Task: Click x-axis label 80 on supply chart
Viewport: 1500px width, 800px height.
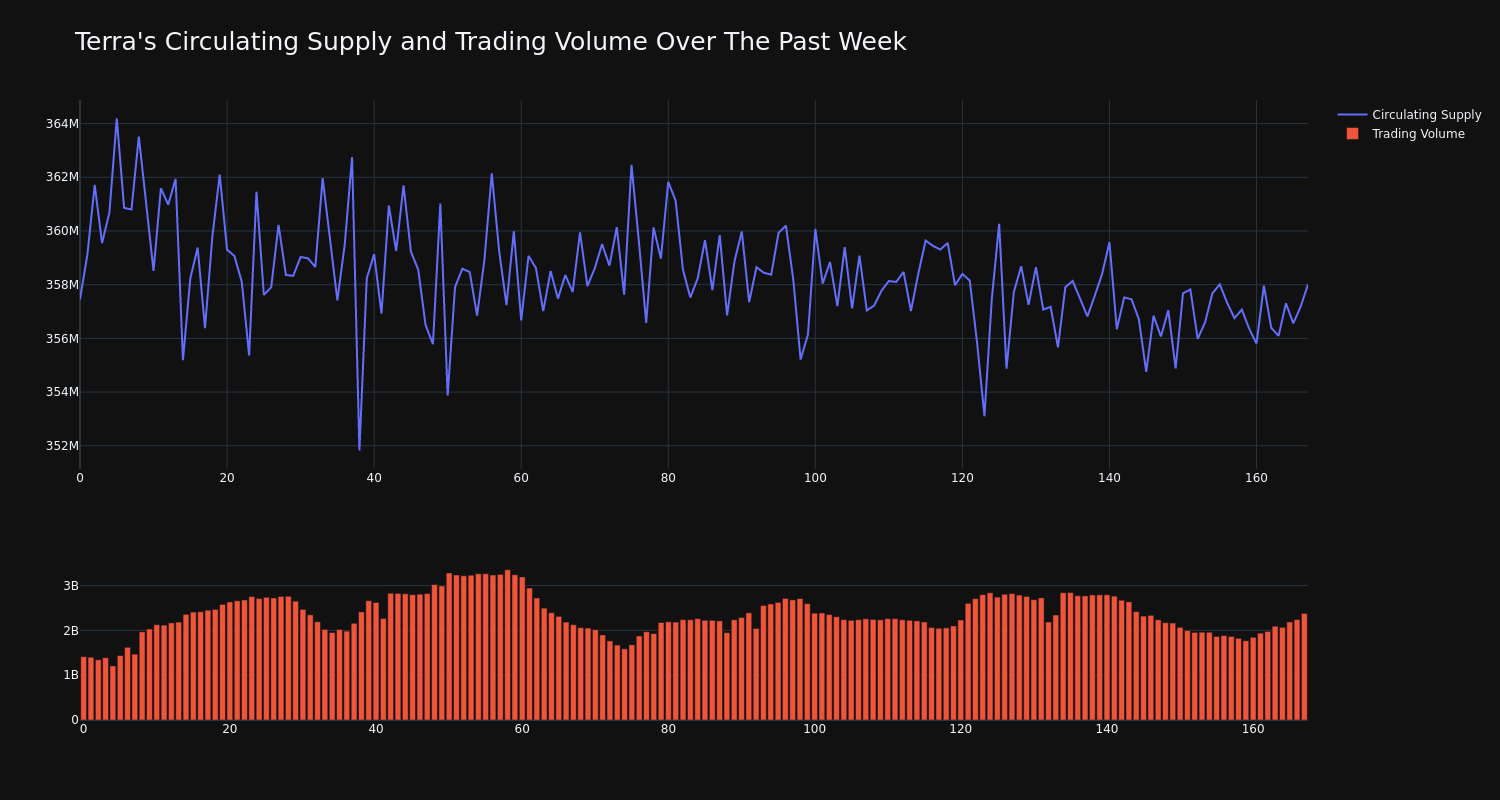Action: click(x=668, y=478)
